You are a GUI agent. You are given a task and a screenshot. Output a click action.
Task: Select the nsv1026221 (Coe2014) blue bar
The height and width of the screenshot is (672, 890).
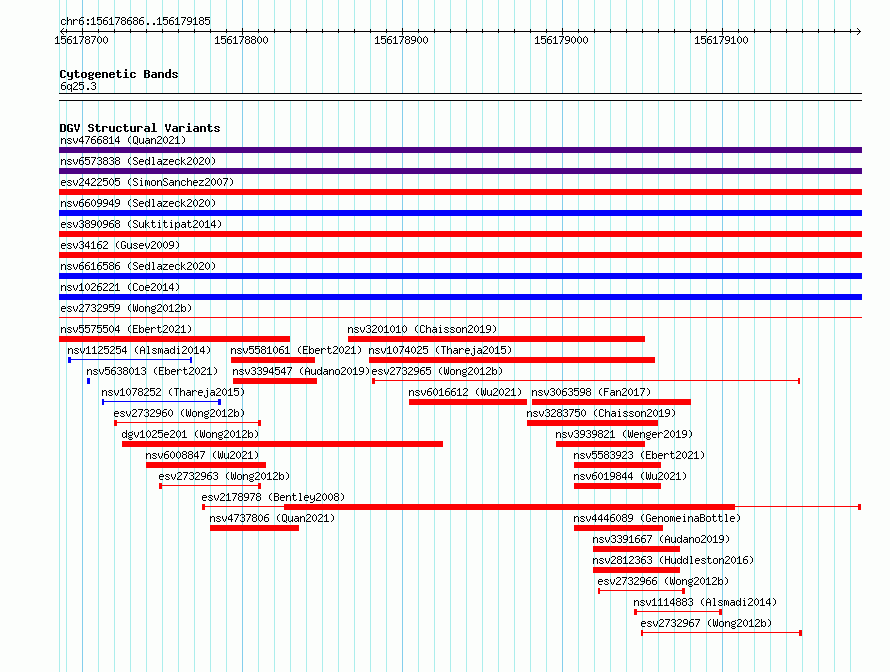(460, 297)
